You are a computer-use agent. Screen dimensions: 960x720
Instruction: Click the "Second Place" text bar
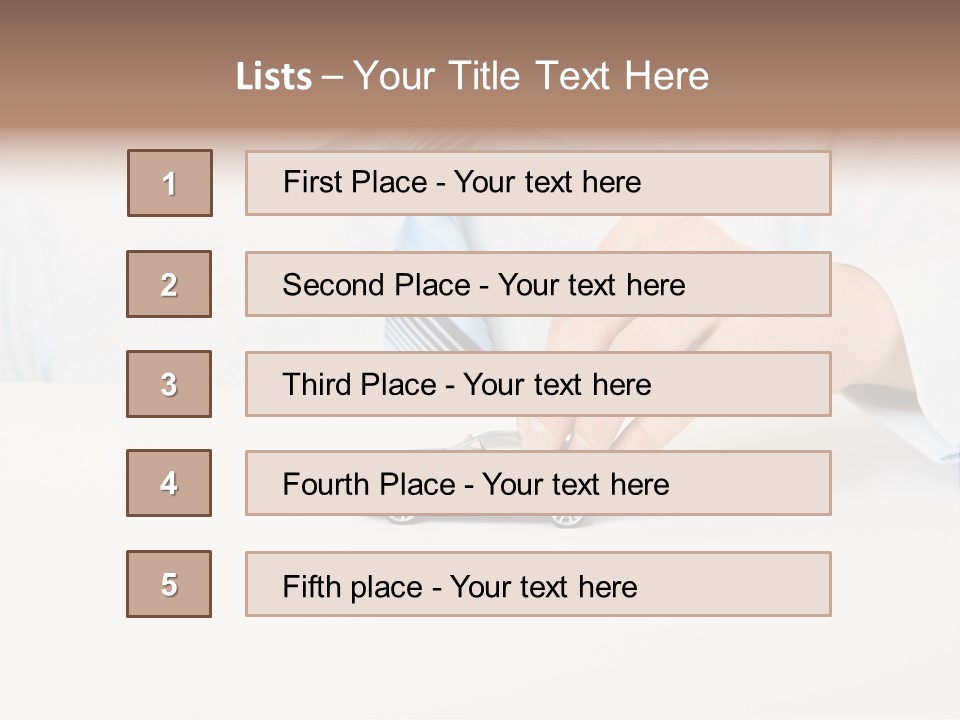[x=538, y=284]
